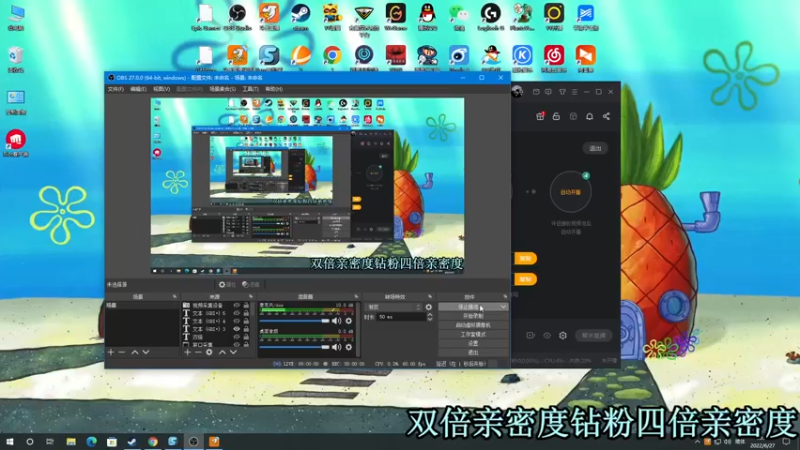Image resolution: width=800 pixels, height=450 pixels.
Task: Click padlock icon in streaming companion header
Action: [x=556, y=116]
